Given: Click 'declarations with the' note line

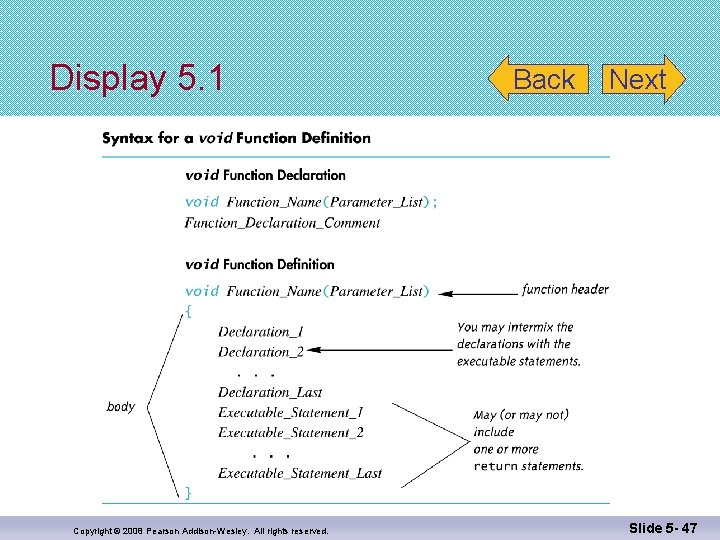Looking at the screenshot, I should (513, 344).
